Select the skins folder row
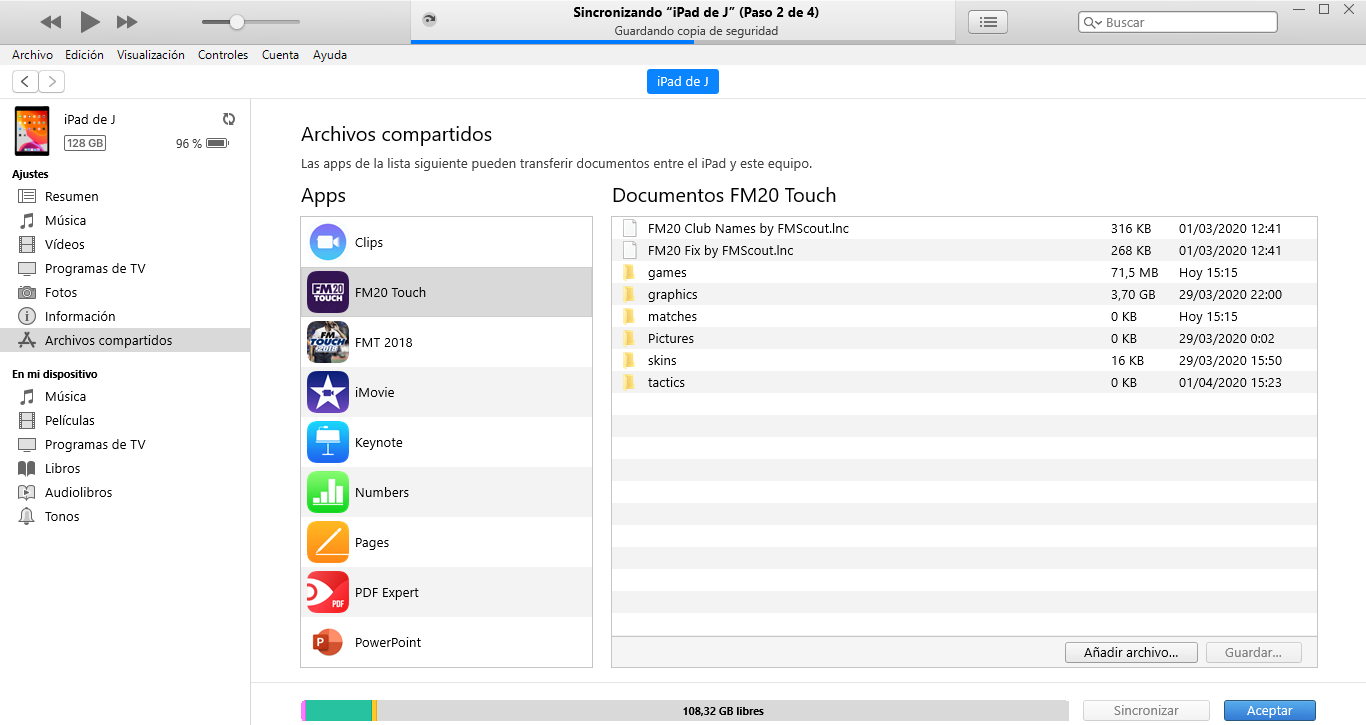1366x725 pixels. (964, 360)
